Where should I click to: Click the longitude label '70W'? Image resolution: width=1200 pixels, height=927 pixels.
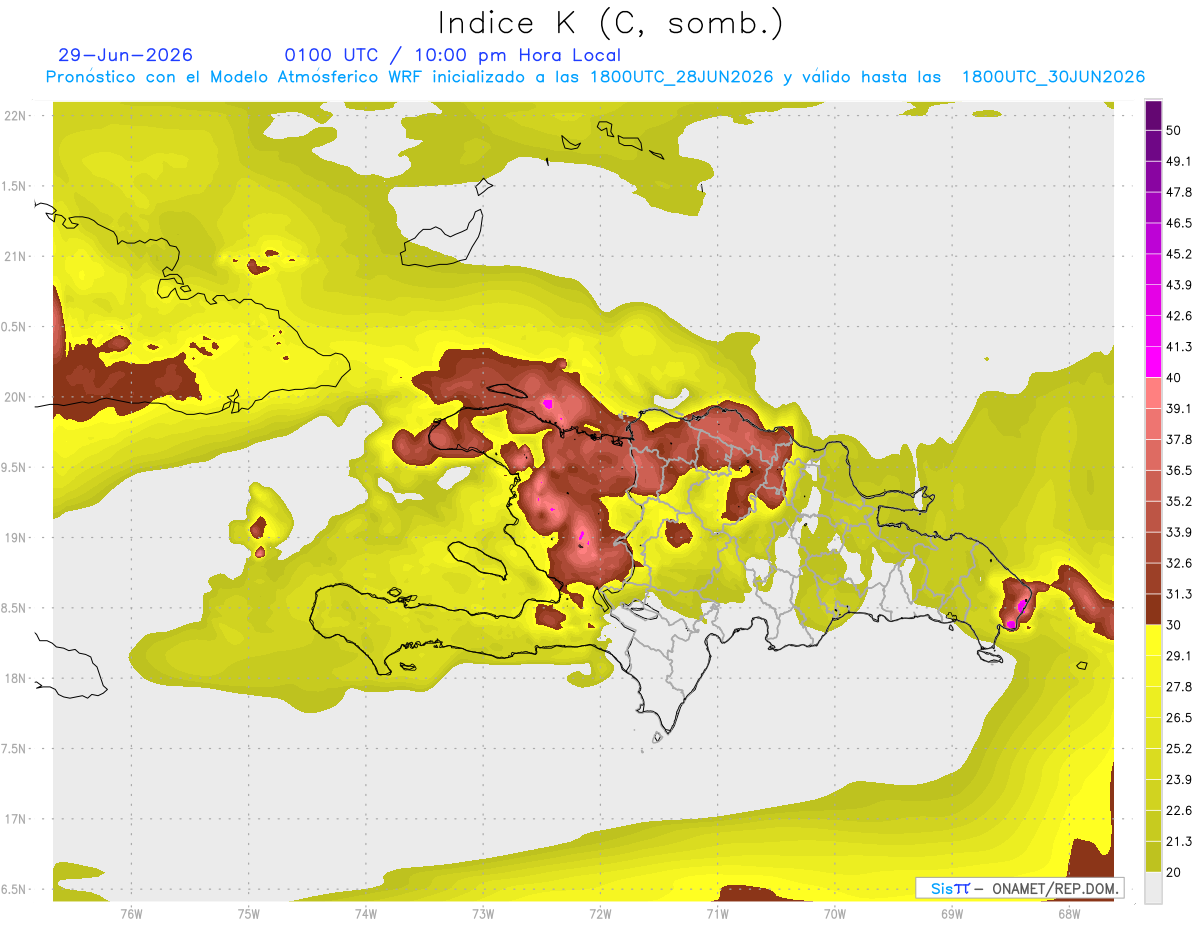point(835,913)
